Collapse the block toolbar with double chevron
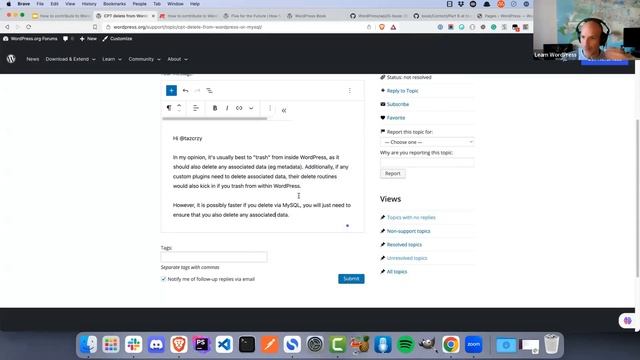This screenshot has height=360, width=640. (284, 110)
